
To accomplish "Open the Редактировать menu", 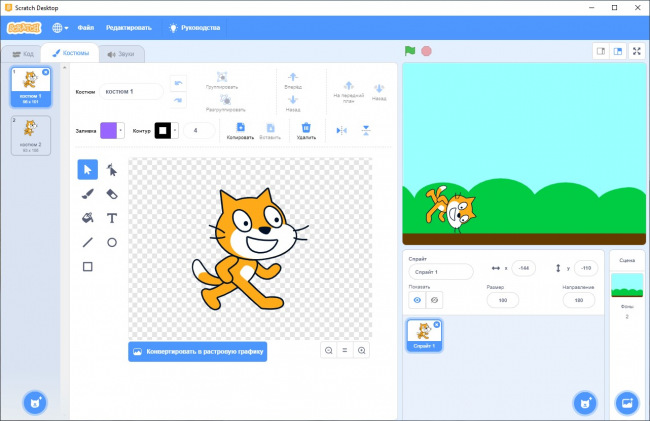I will coord(129,28).
